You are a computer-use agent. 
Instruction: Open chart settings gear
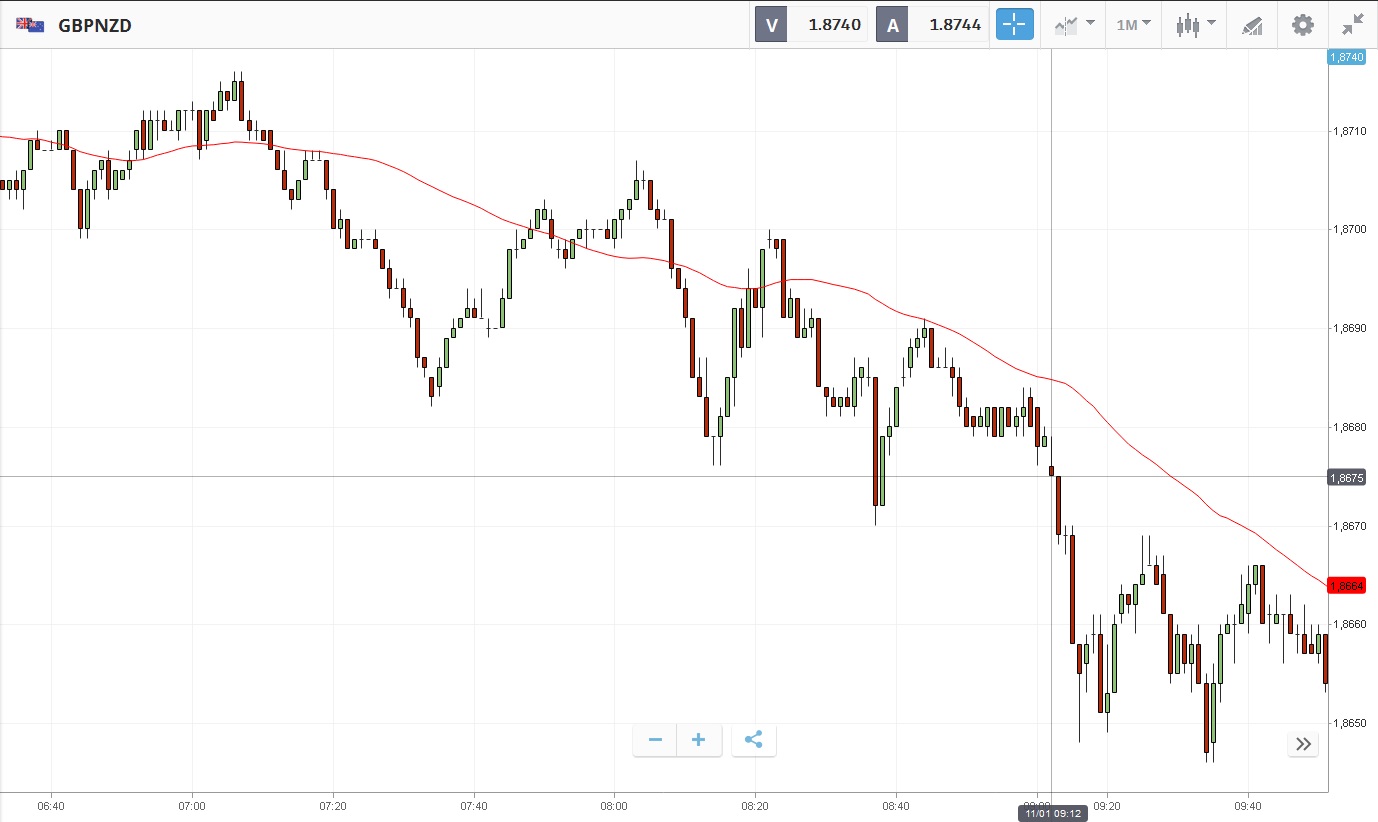coord(1302,25)
